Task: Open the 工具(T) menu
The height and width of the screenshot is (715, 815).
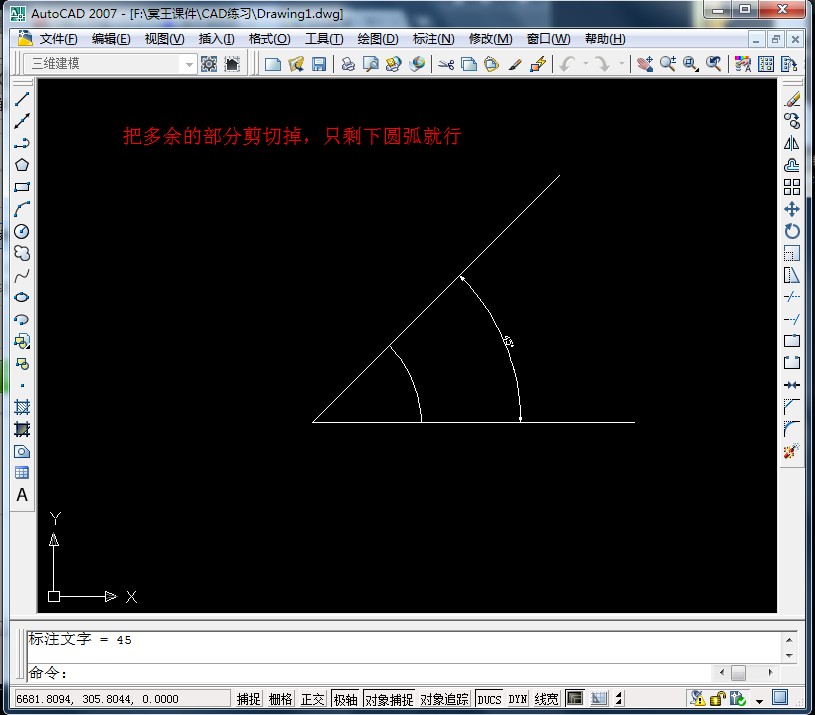Action: 324,39
